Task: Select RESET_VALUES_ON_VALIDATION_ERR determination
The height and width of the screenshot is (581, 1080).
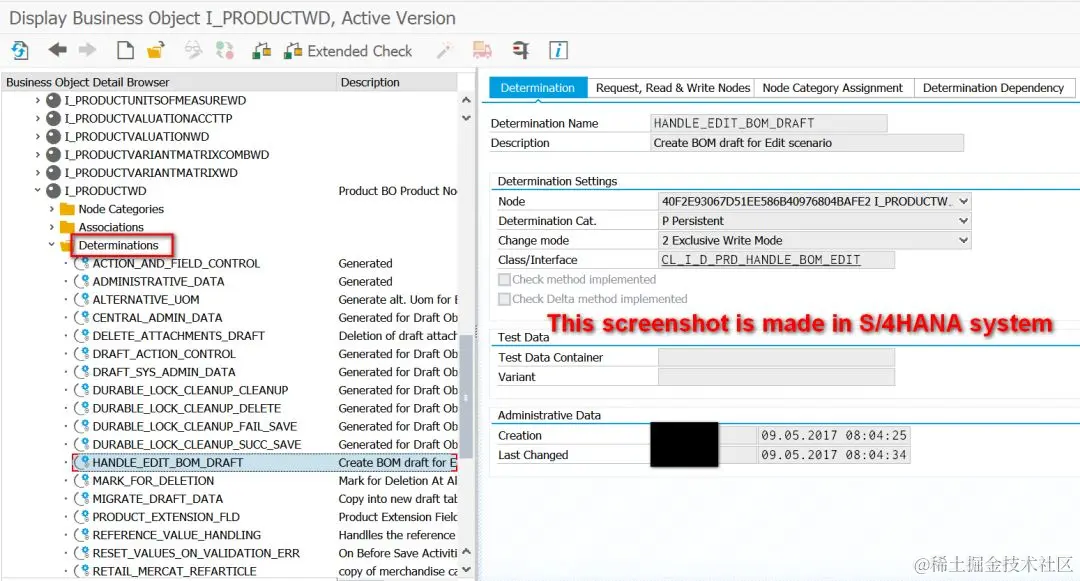Action: click(x=196, y=553)
